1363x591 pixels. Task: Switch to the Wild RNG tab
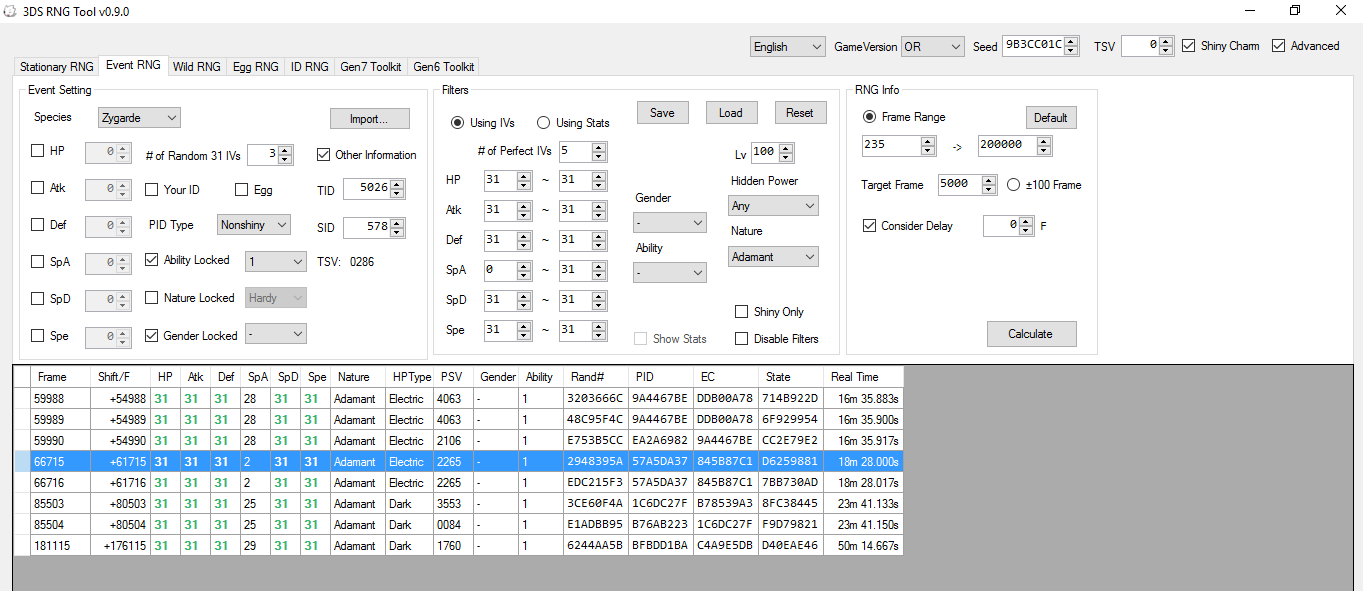(x=196, y=67)
